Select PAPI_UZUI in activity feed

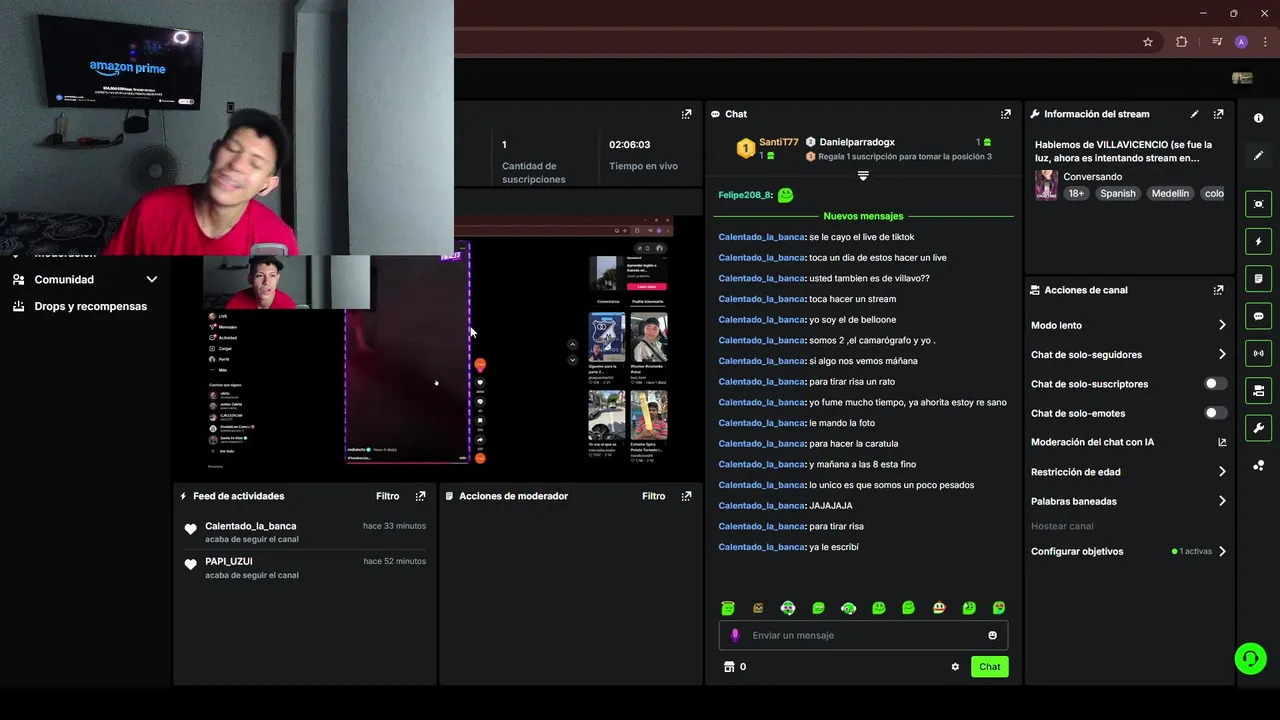[228, 561]
